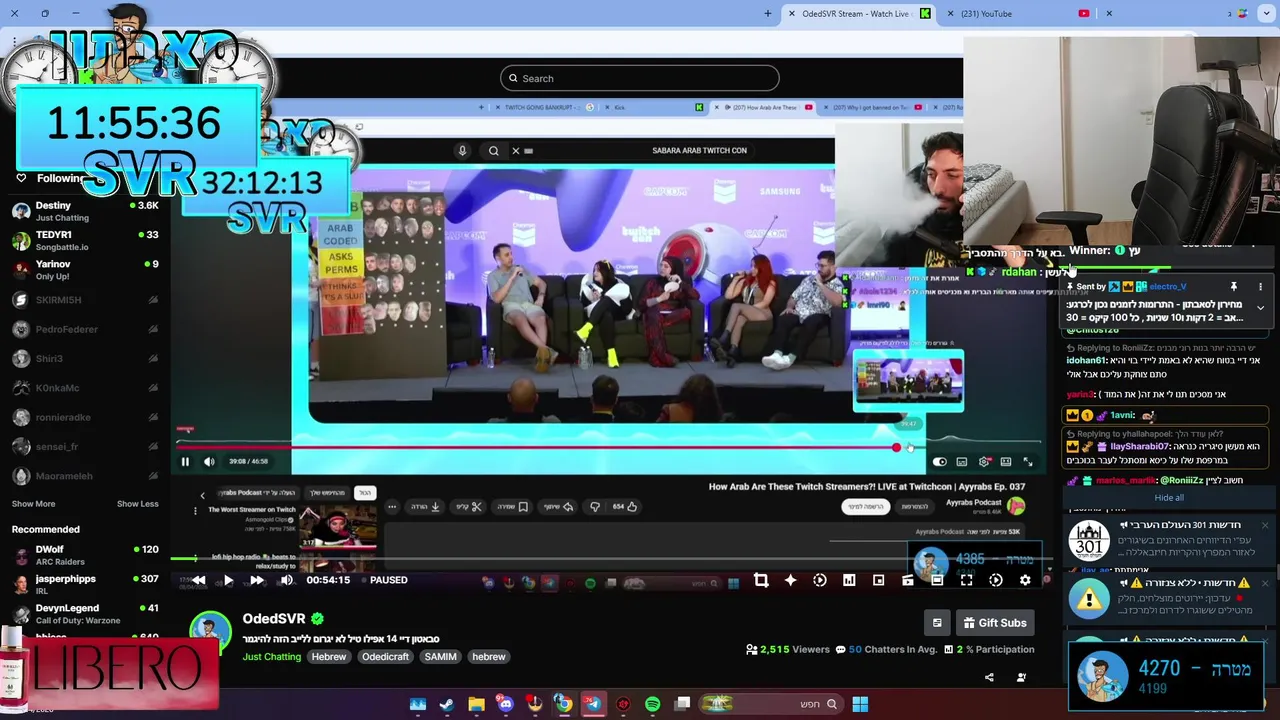
Task: Open 'The Worst Streamer on Twitch' thumbnail
Action: pos(337,526)
